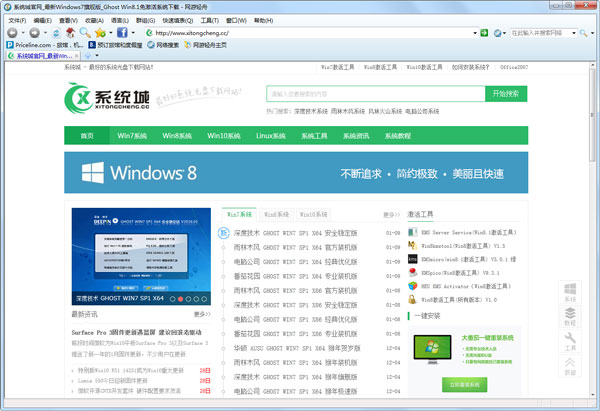Expand the favorites star dropdown arrow

coord(111,33)
